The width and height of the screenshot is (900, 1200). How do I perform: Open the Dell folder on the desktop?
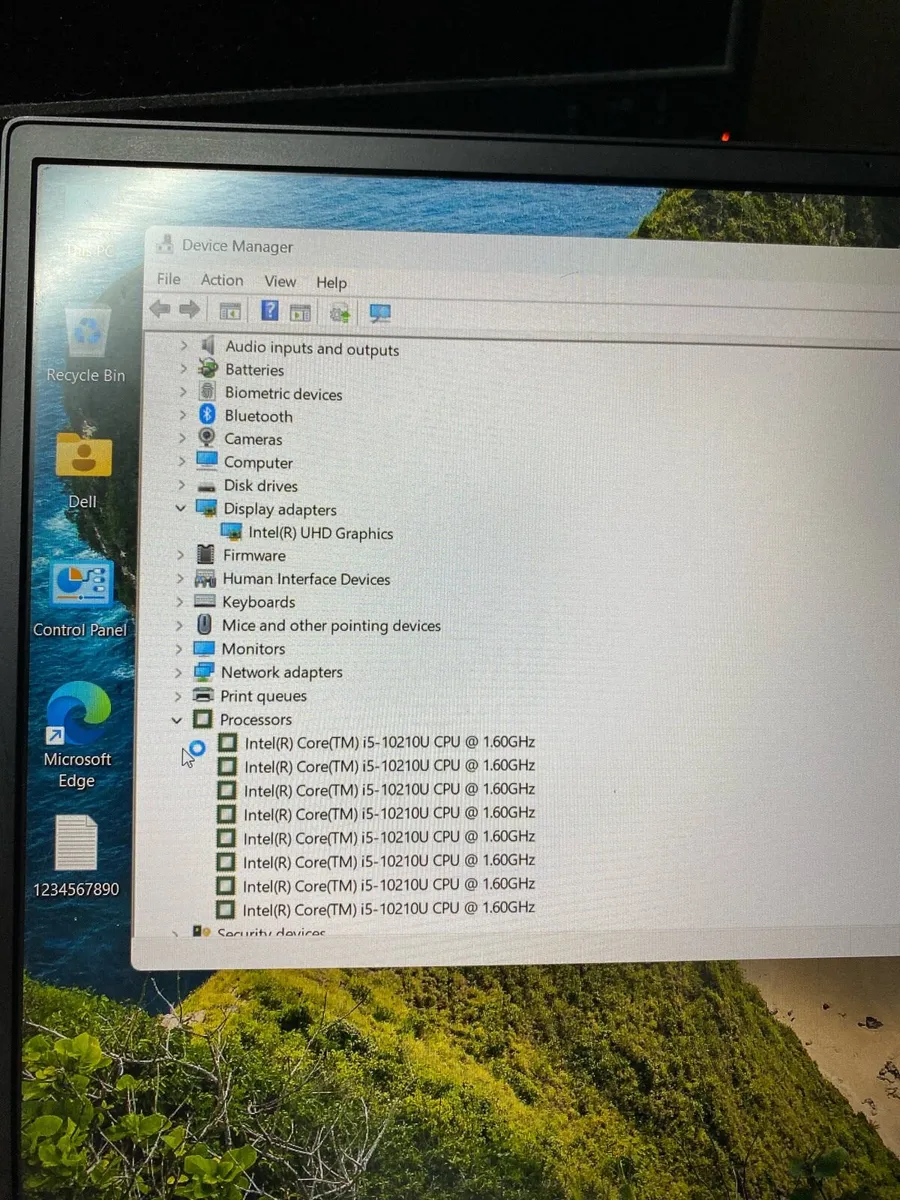84,468
